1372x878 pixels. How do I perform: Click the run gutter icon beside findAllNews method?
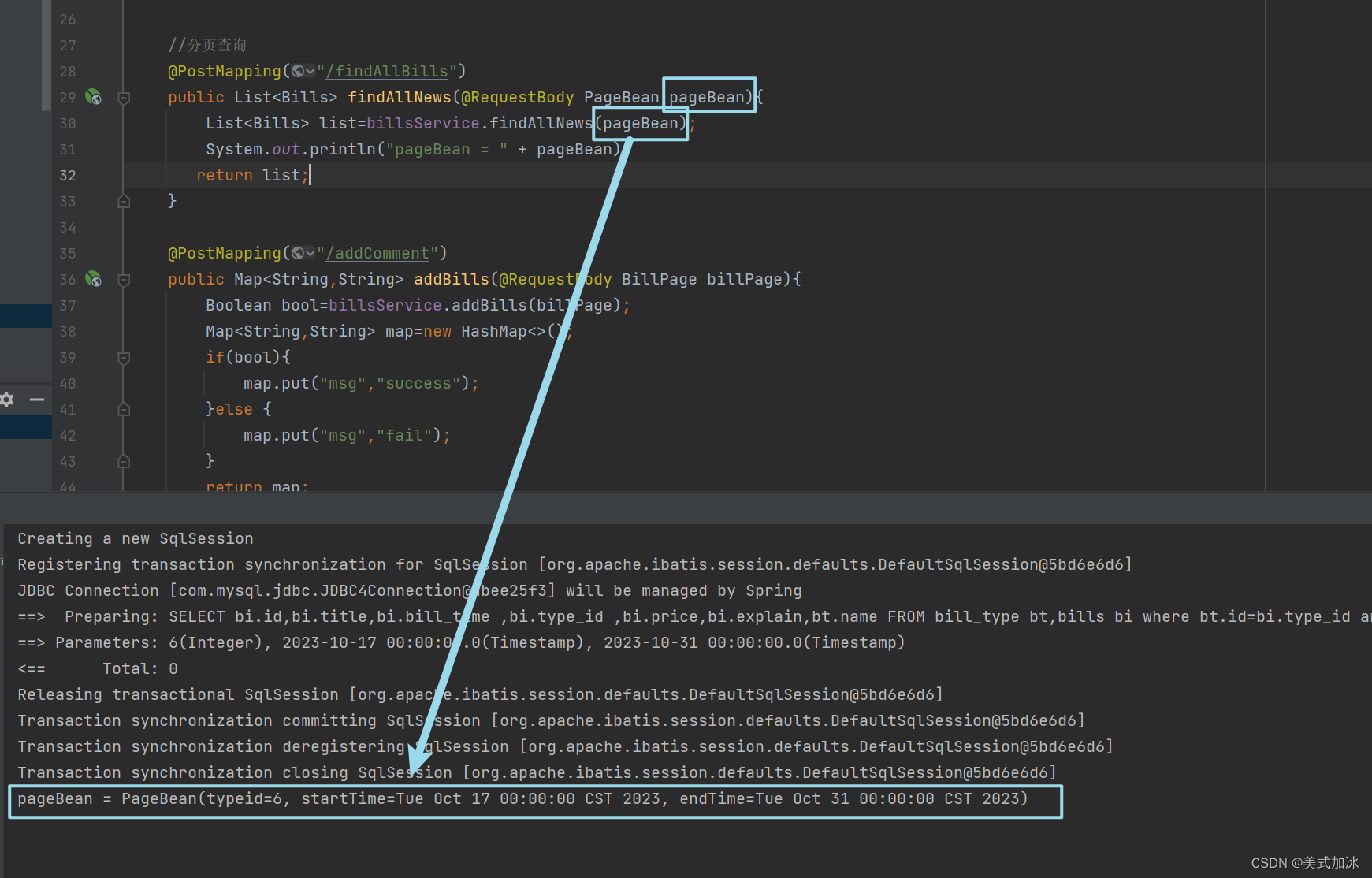(x=93, y=97)
